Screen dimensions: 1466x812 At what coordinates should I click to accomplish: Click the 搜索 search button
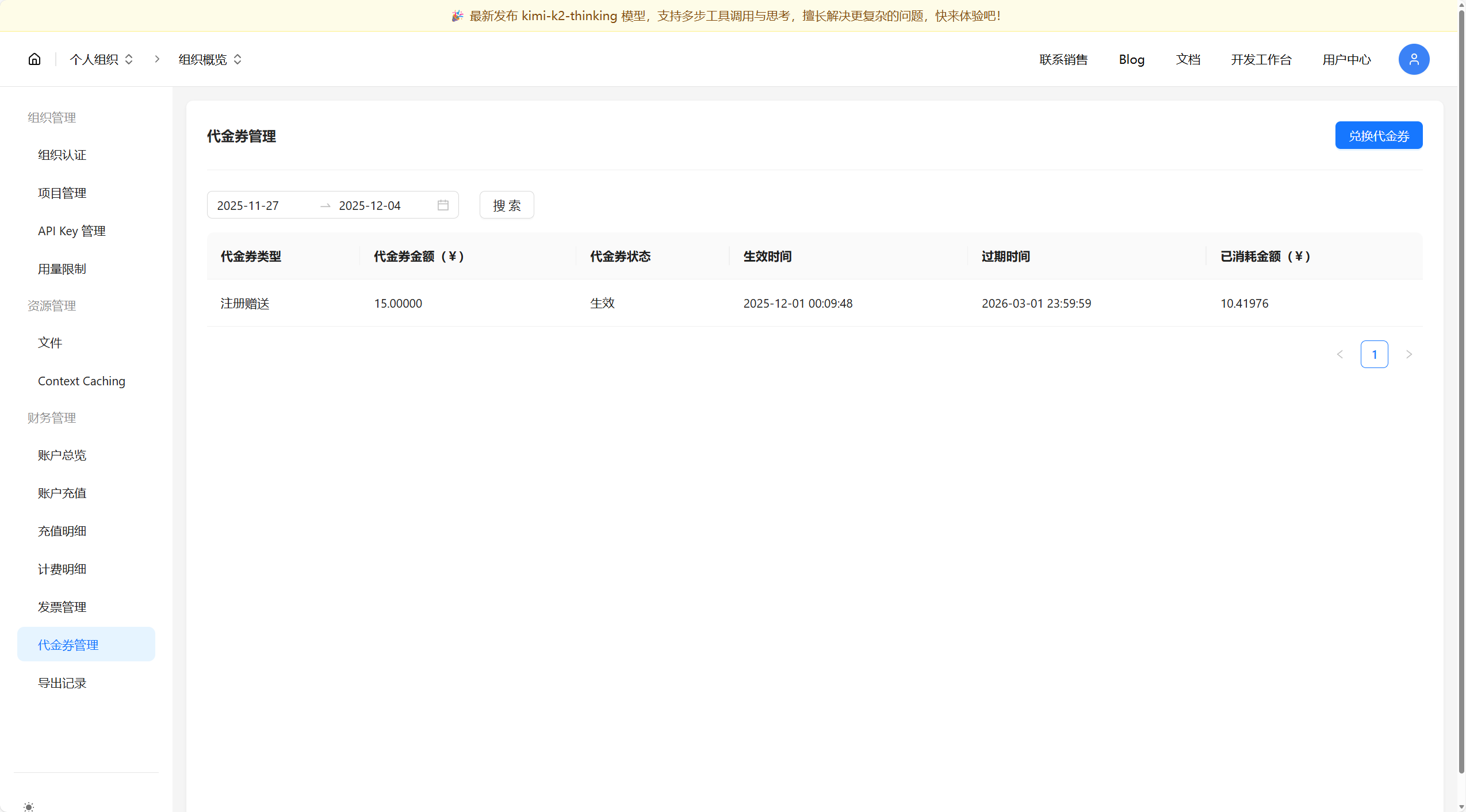pyautogui.click(x=506, y=205)
